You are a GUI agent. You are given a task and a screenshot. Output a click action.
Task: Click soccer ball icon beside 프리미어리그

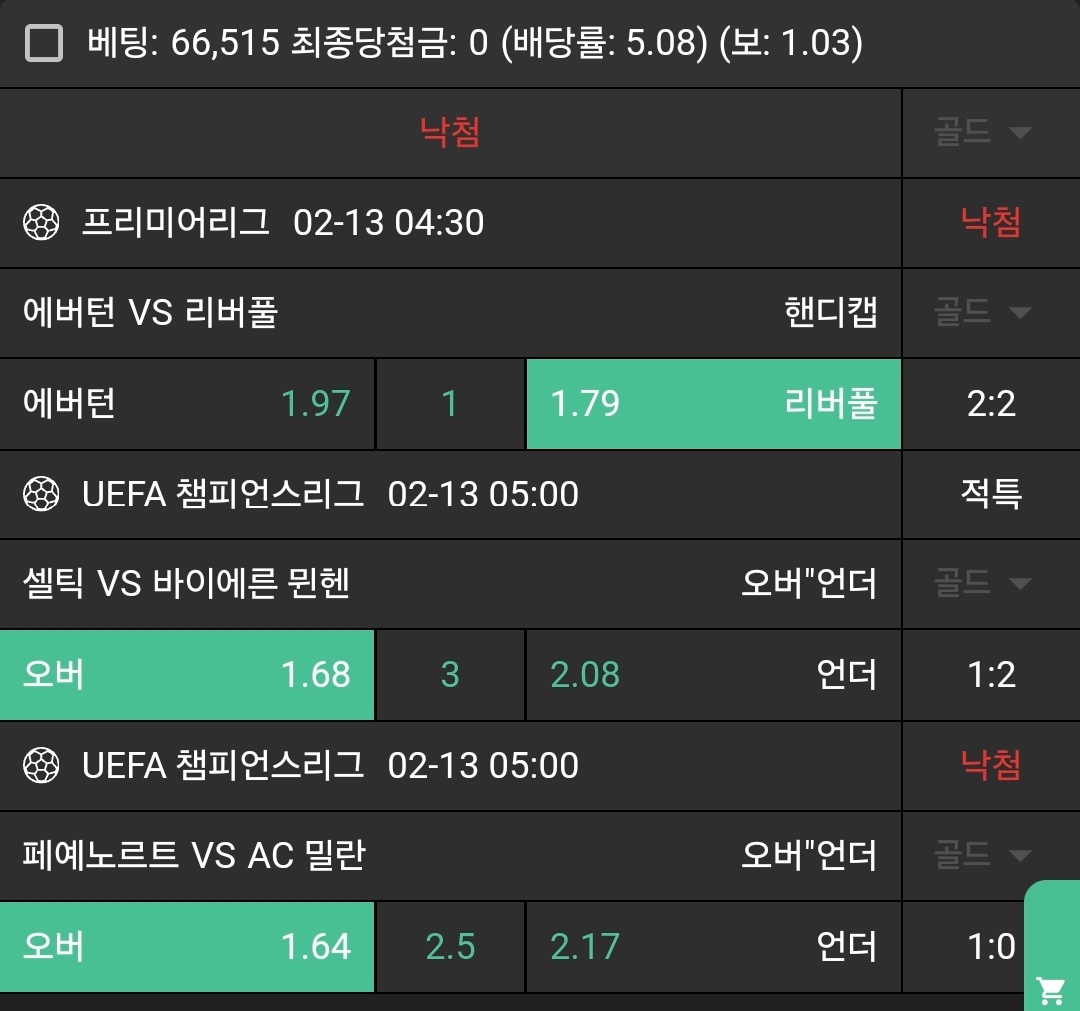click(x=41, y=222)
